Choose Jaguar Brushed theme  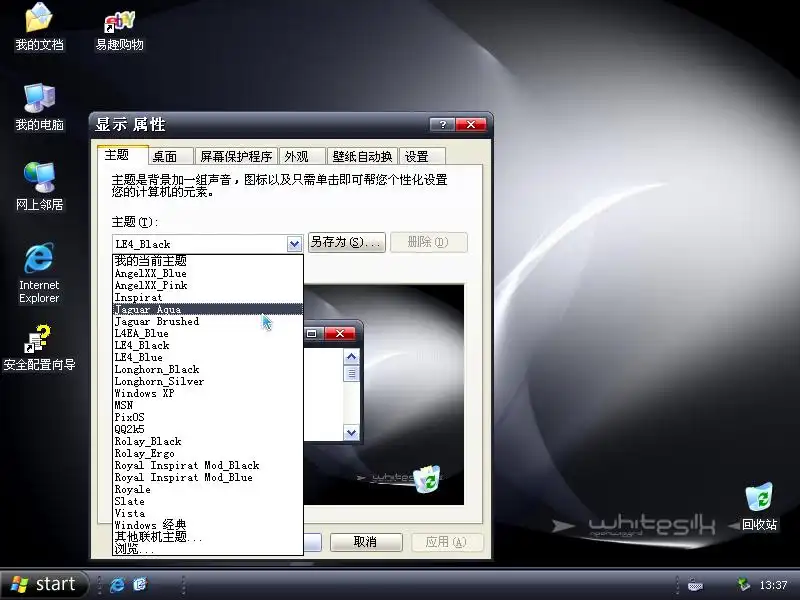pos(207,321)
